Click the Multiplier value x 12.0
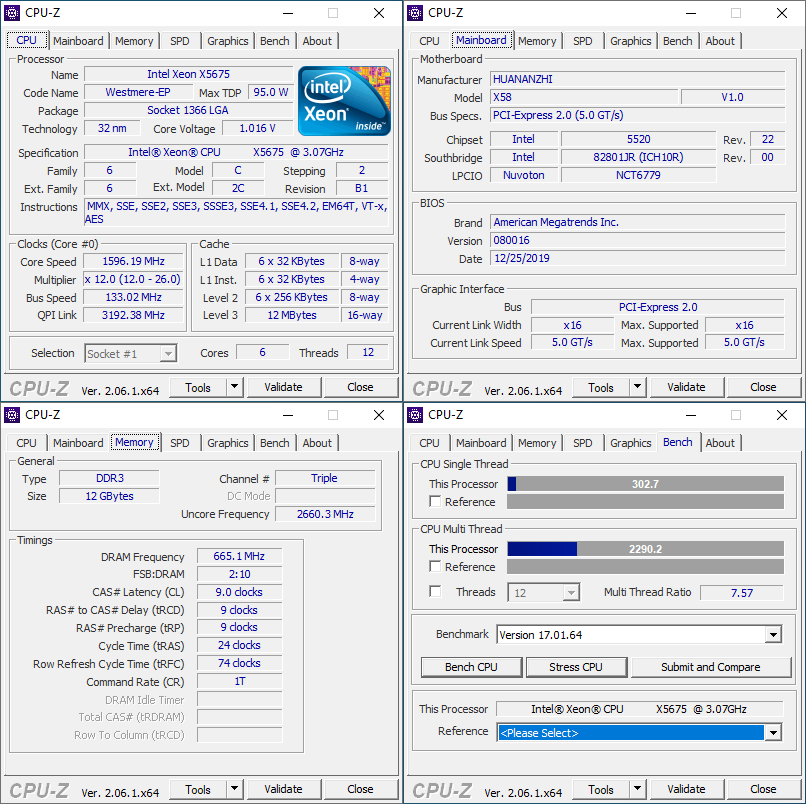 (133, 279)
